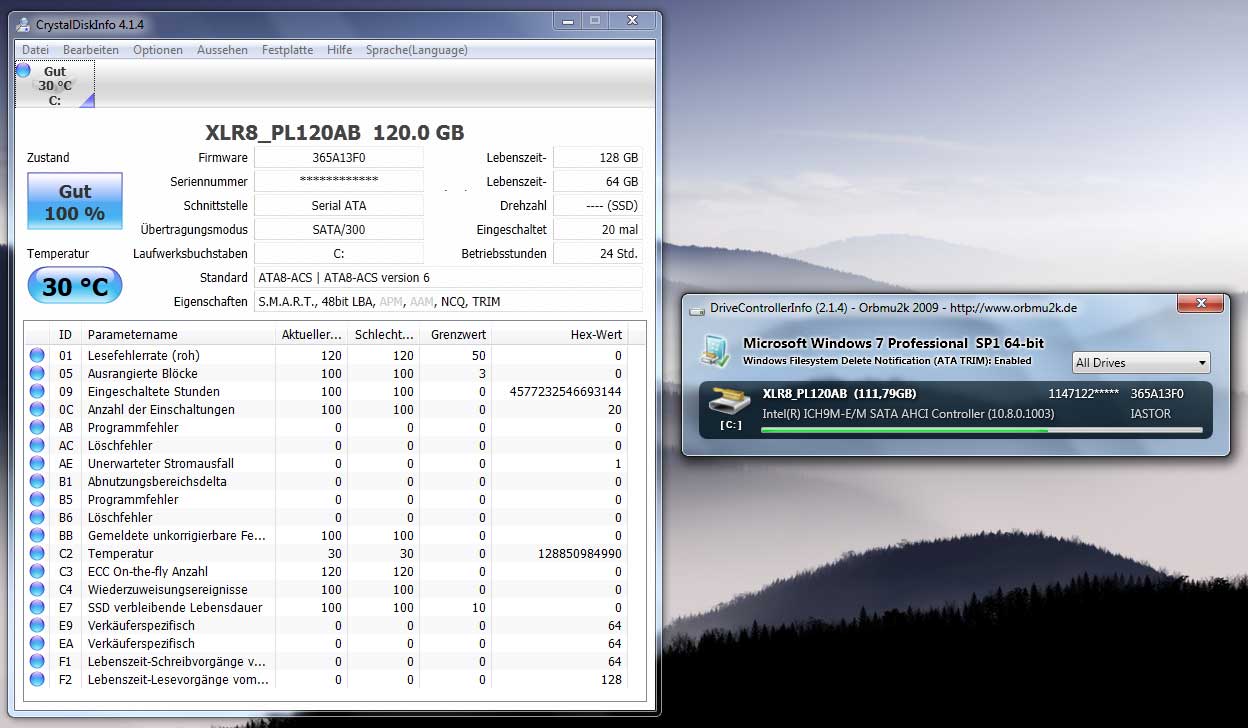Open the Optionen menu
The width and height of the screenshot is (1248, 728).
pos(158,50)
